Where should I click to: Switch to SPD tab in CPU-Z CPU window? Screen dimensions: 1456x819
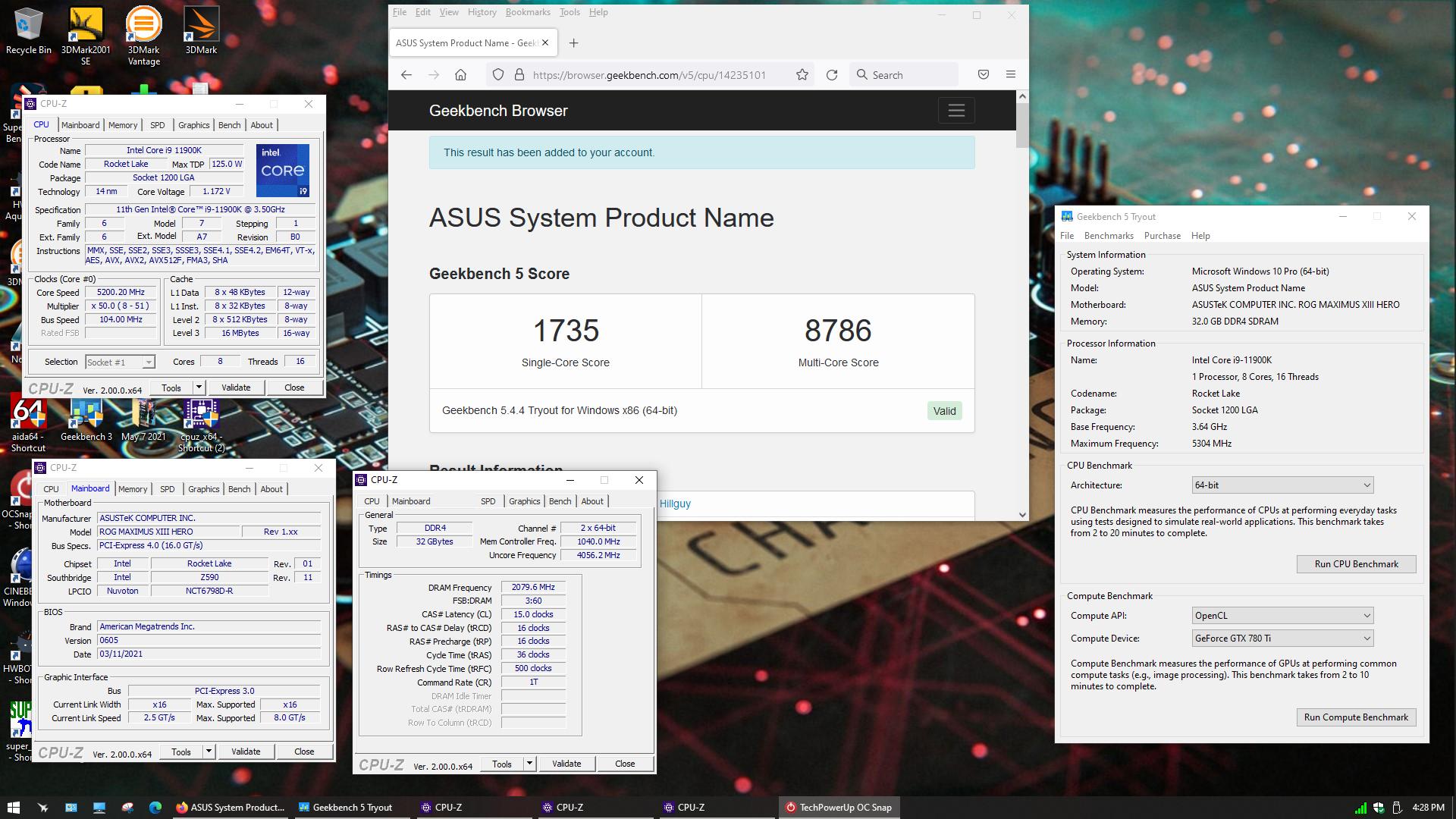(157, 125)
